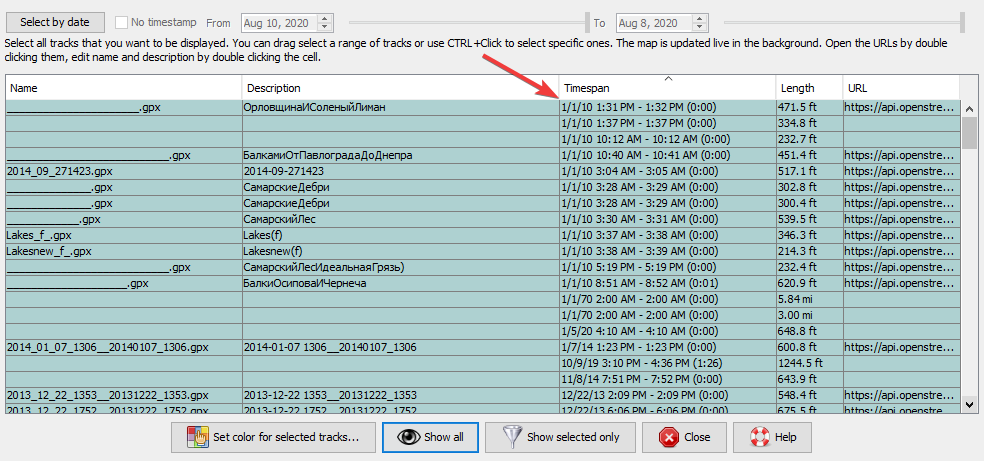Increment the From date with up spinner
The height and width of the screenshot is (461, 984).
click(x=327, y=18)
